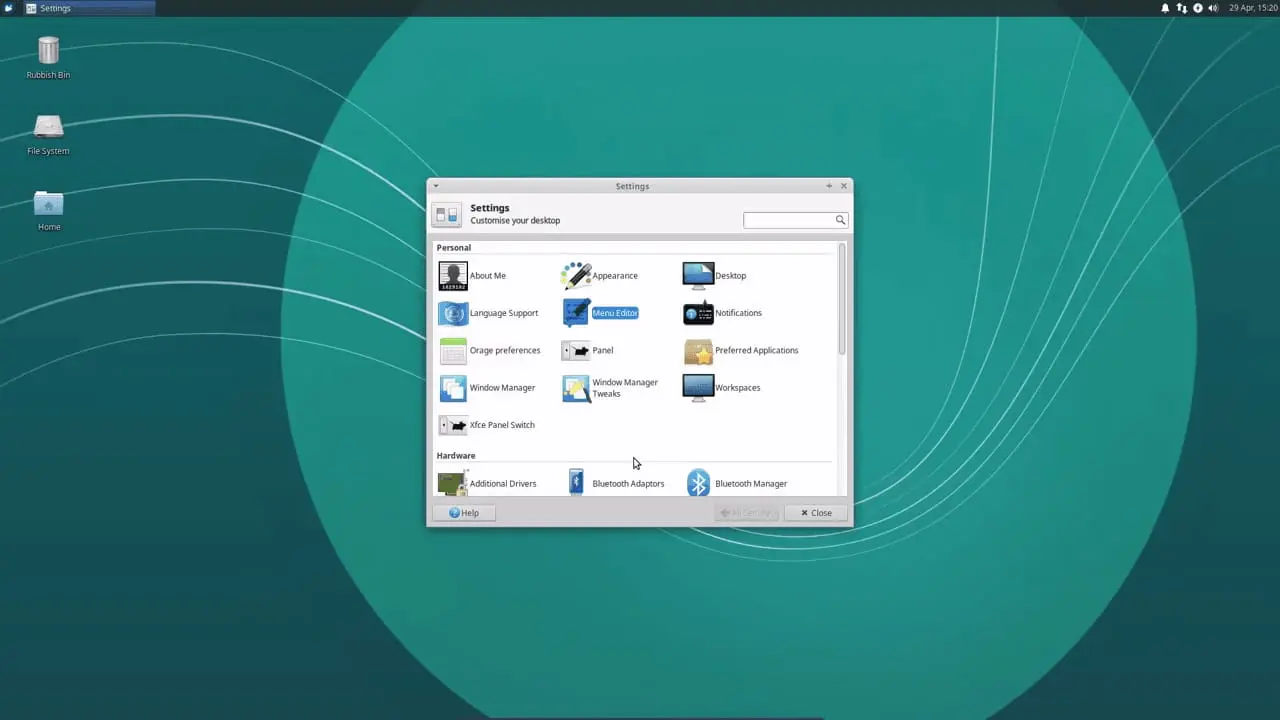Open Panel settings
The width and height of the screenshot is (1280, 720).
[x=588, y=351]
